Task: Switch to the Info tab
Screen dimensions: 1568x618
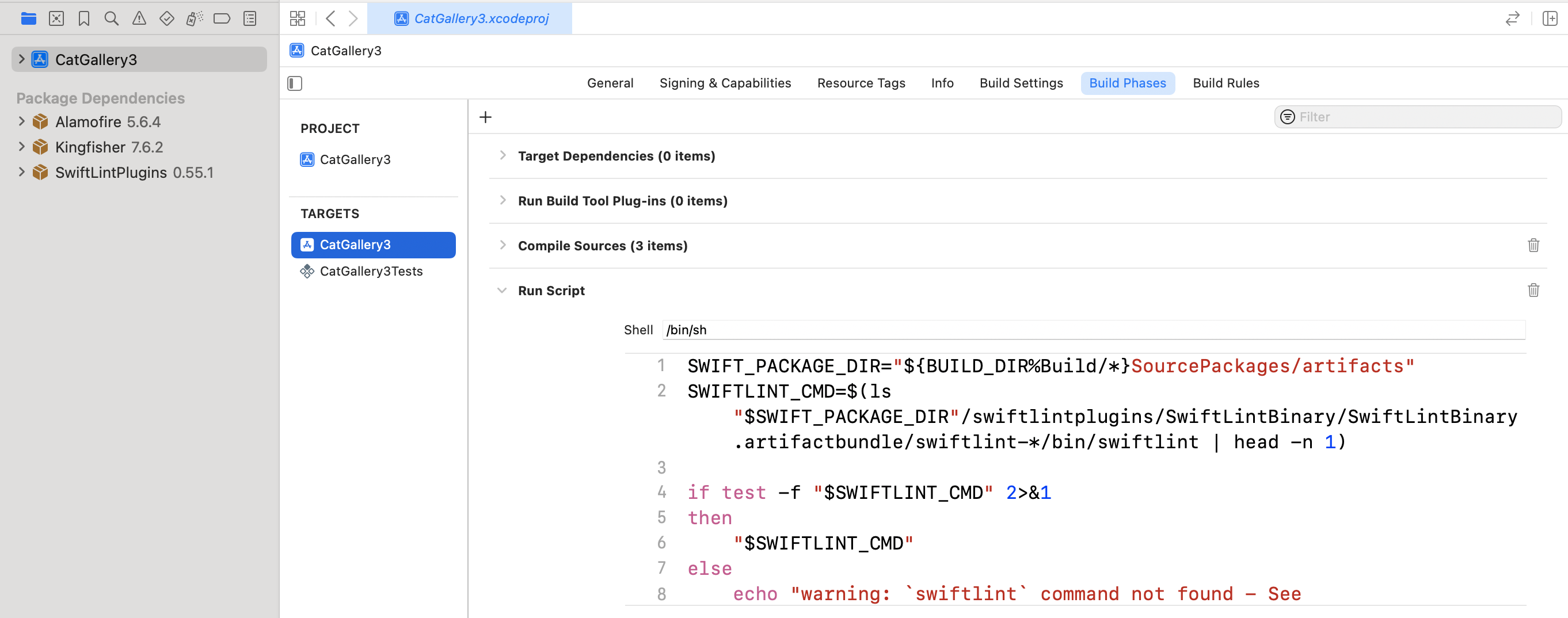Action: pos(942,83)
